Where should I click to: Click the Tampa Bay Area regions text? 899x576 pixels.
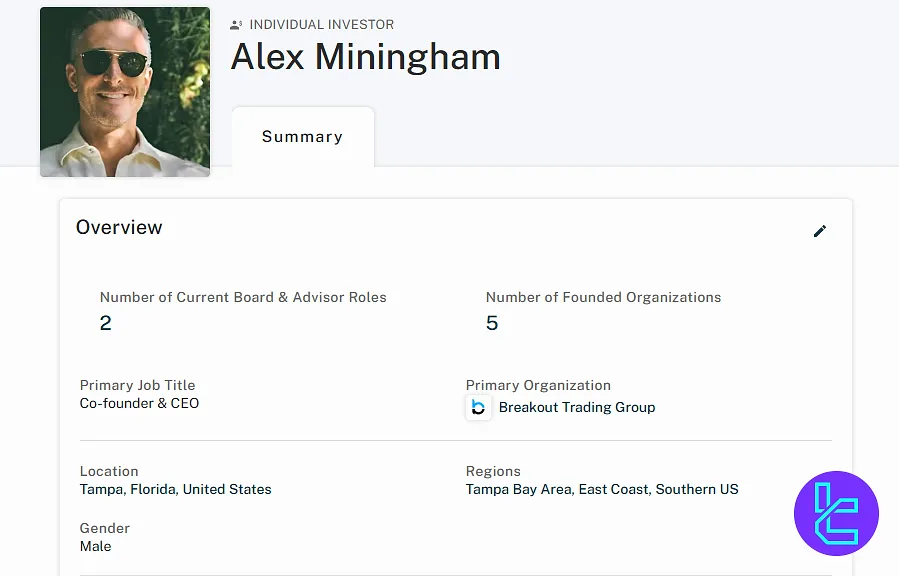[x=519, y=489]
